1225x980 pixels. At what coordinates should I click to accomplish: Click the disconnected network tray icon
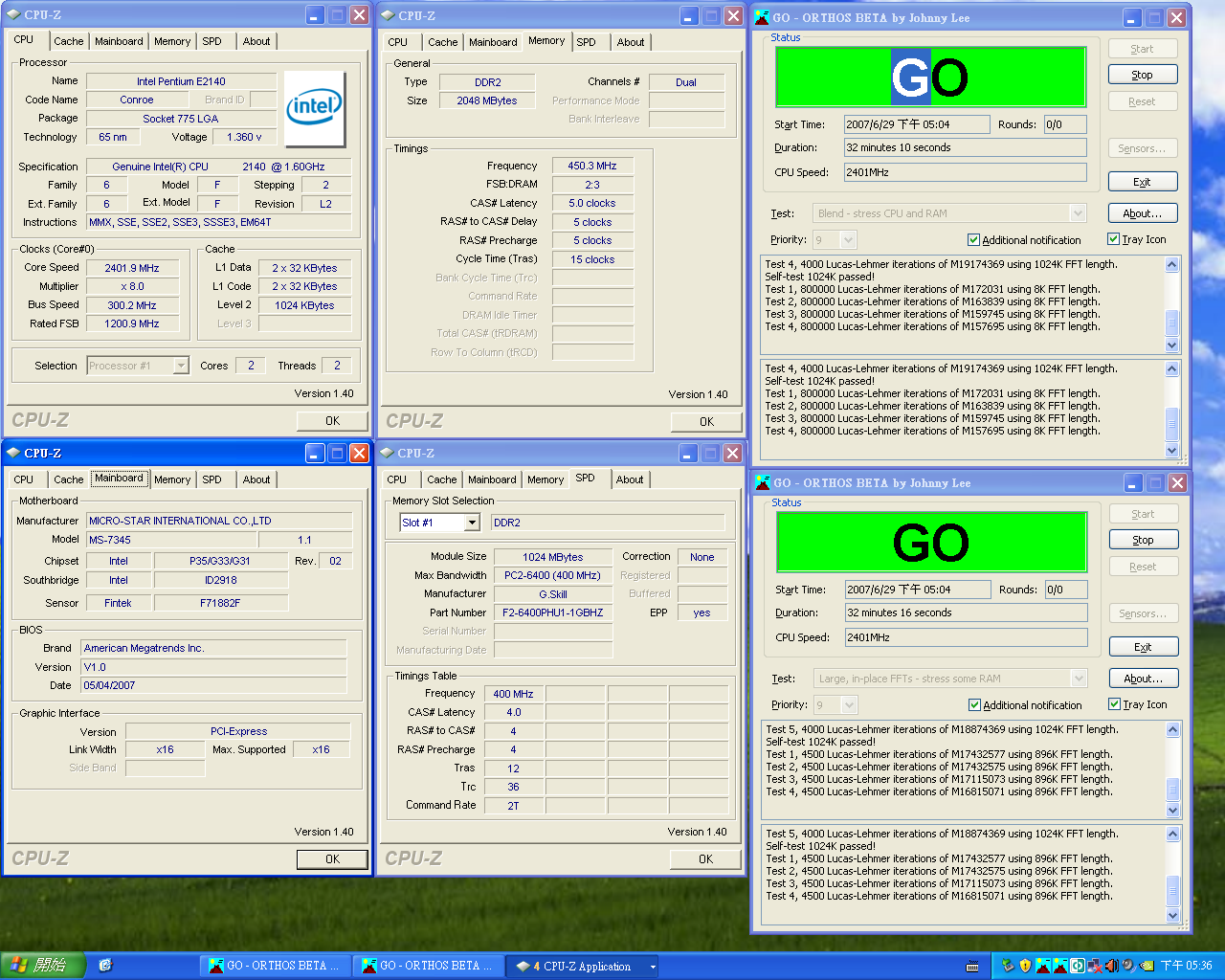(1095, 966)
